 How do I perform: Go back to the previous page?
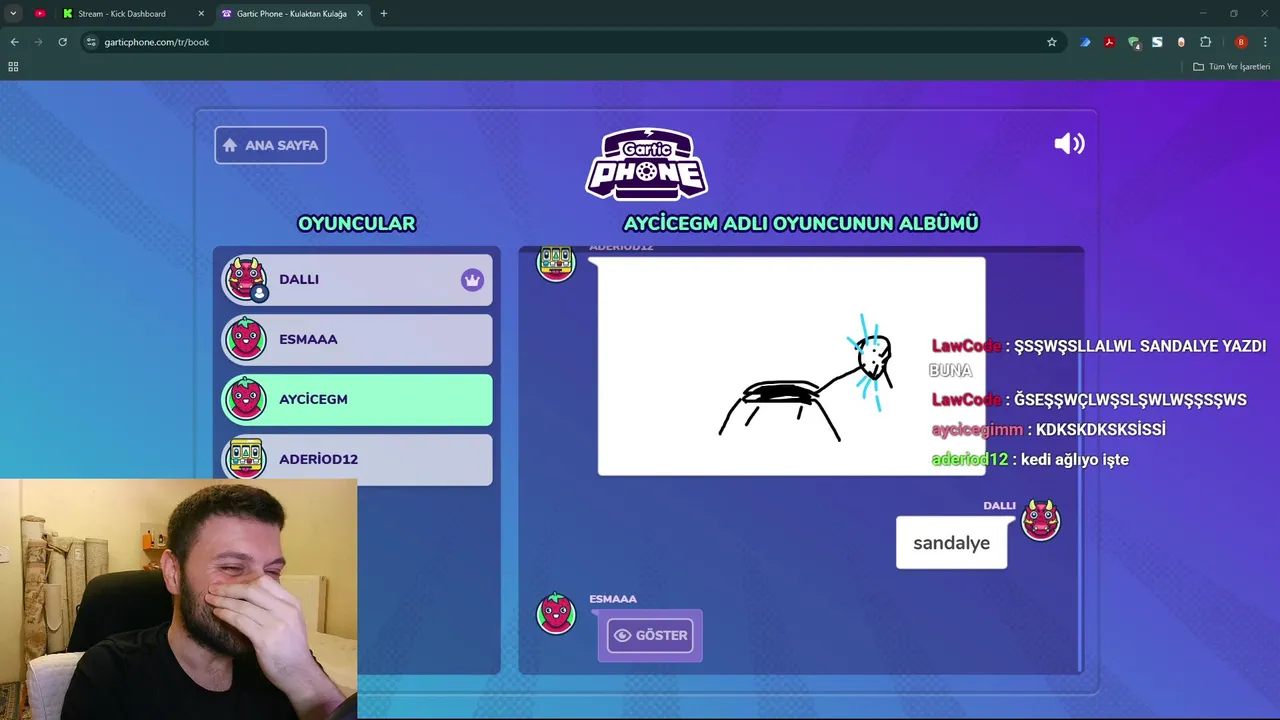[x=14, y=42]
